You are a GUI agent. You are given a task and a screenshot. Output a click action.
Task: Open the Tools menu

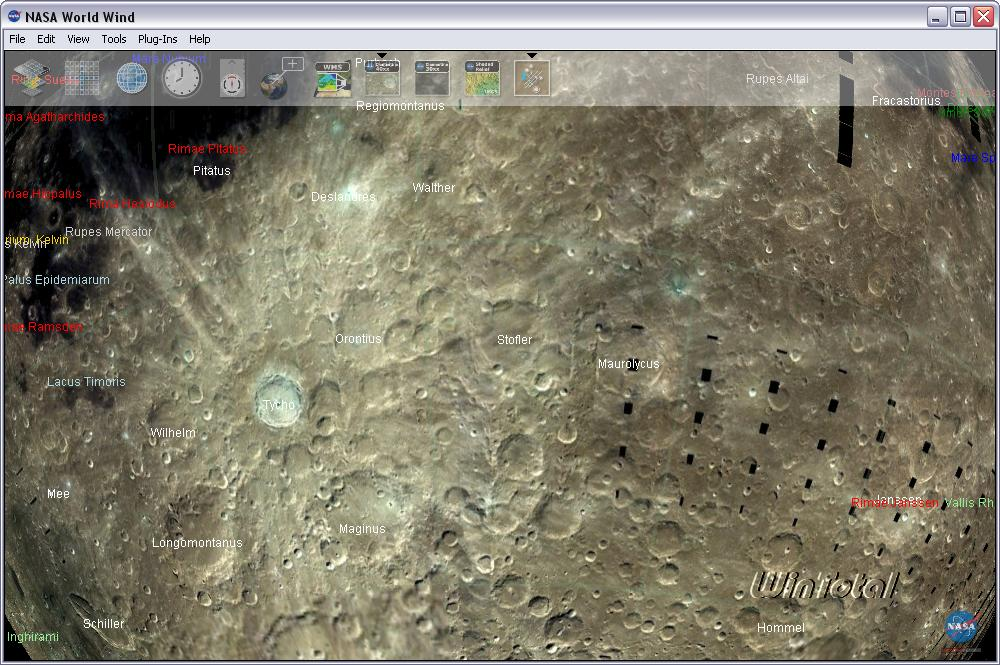click(x=114, y=39)
